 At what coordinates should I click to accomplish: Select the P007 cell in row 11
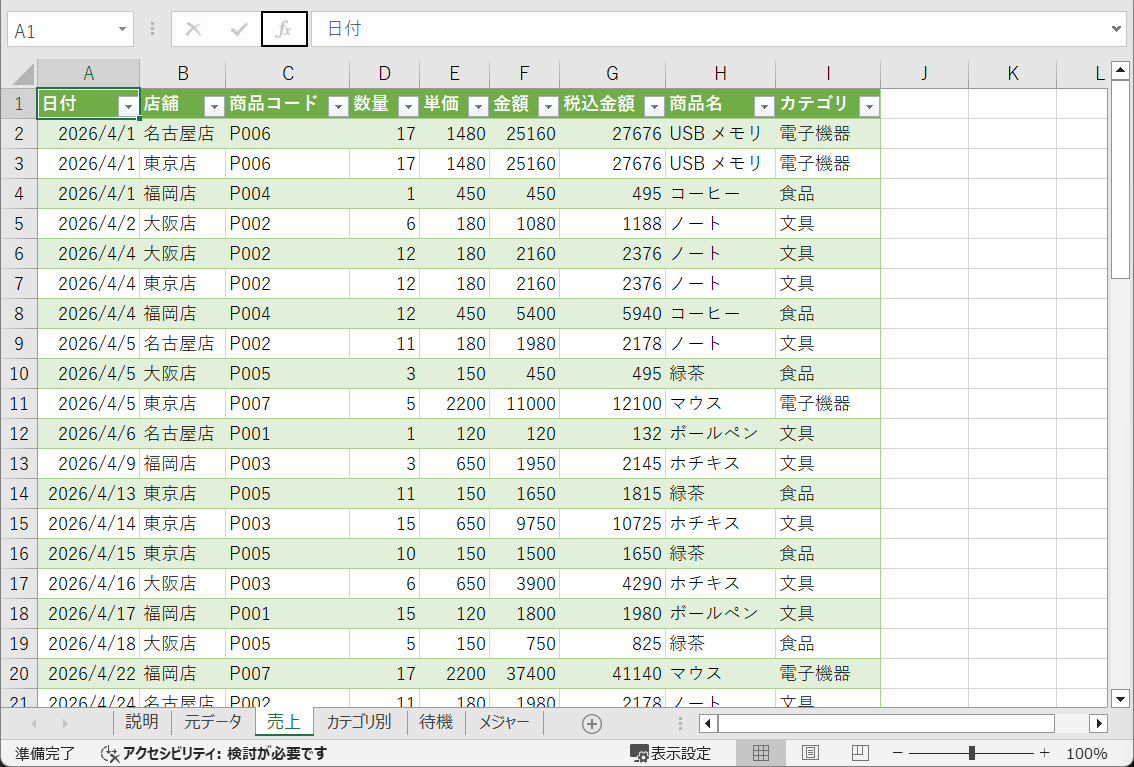[287, 404]
